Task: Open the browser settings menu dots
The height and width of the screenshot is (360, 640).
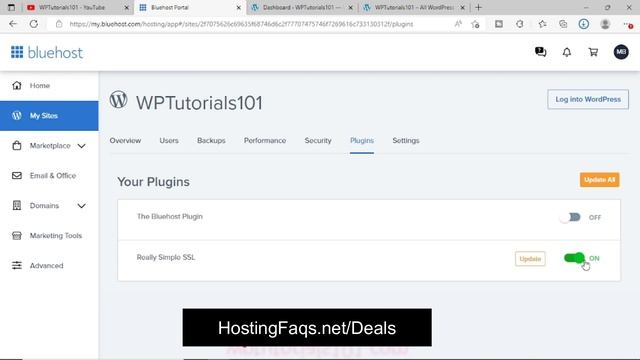Action: [x=628, y=25]
